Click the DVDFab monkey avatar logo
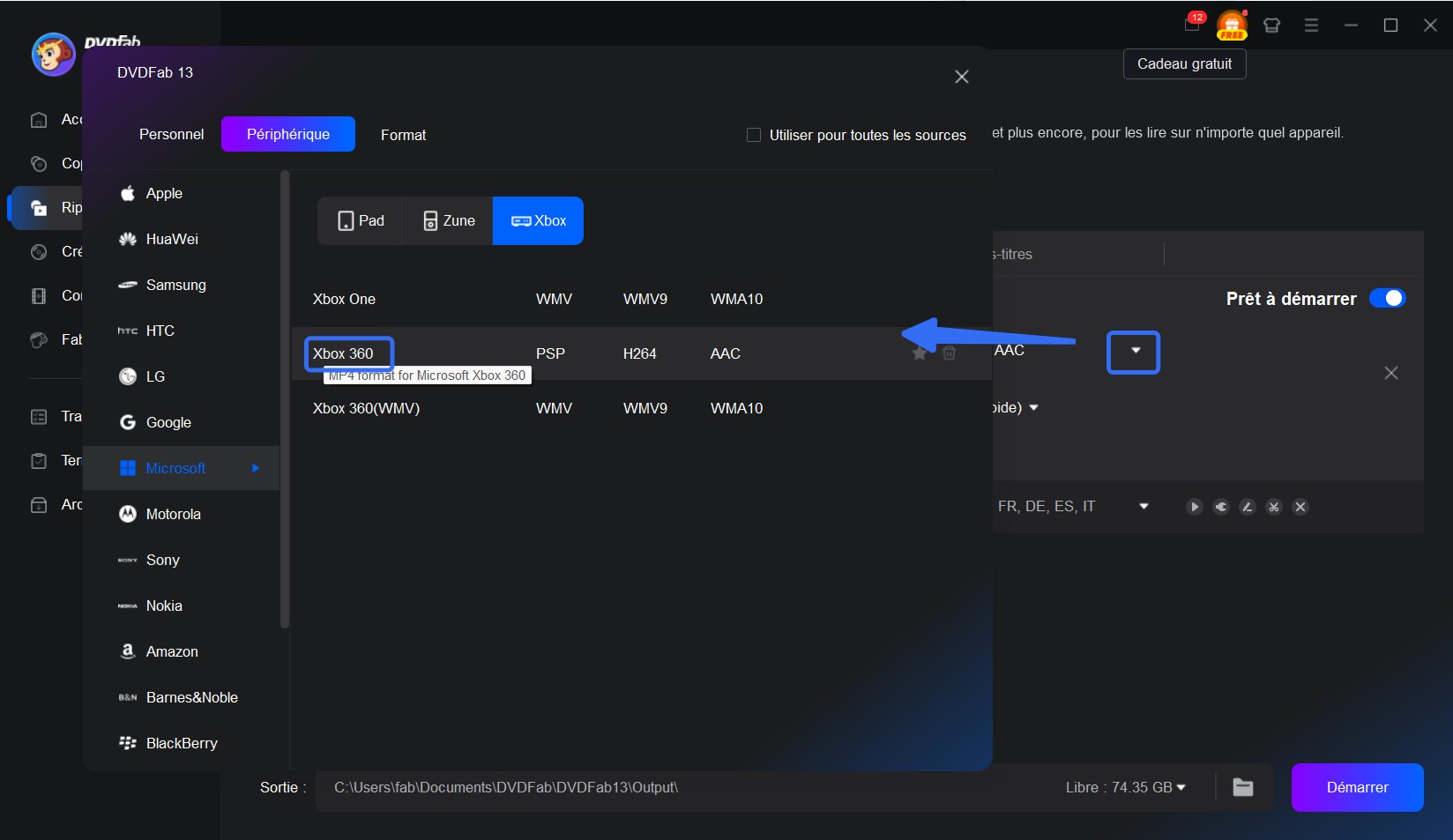The width and height of the screenshot is (1453, 840). point(53,55)
